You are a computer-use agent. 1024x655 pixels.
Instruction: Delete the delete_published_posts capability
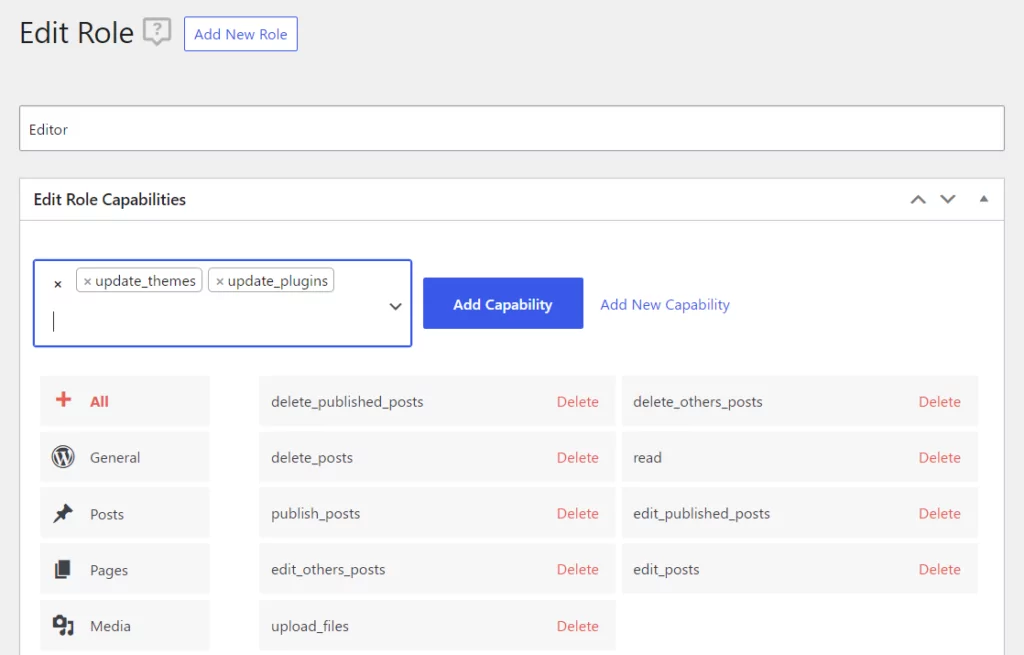(577, 402)
